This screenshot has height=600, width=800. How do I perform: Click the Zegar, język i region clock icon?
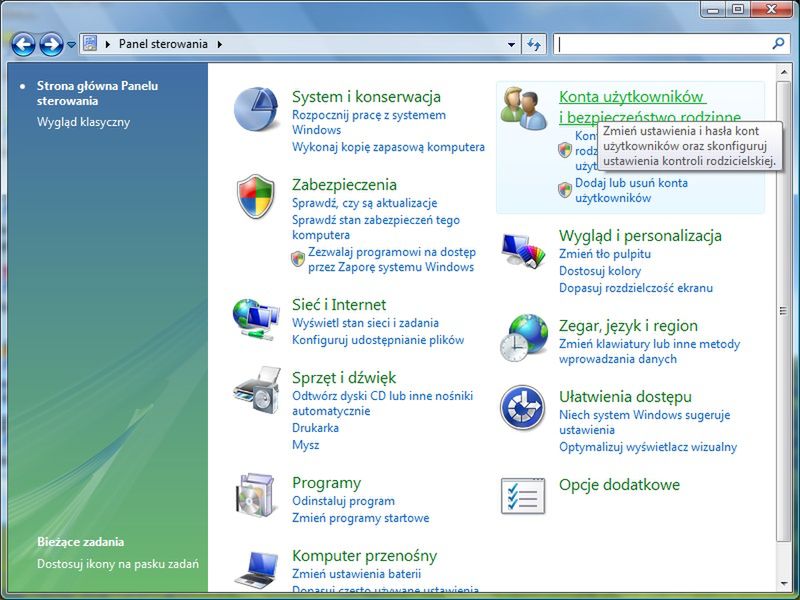coord(523,338)
